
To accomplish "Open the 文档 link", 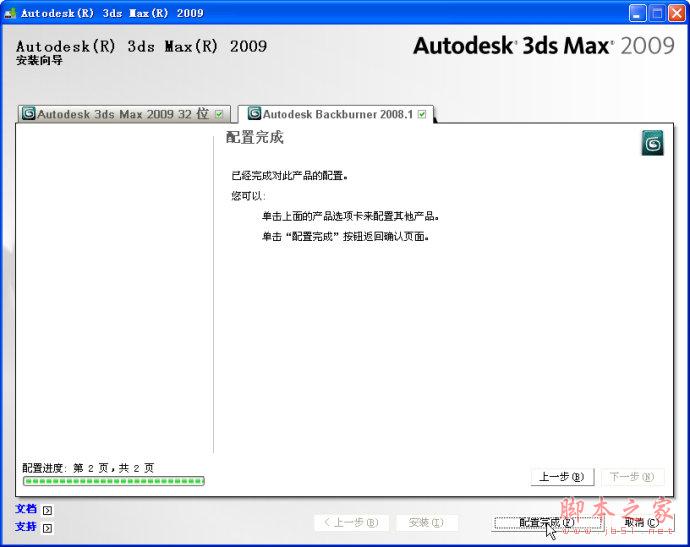I will click(26, 509).
